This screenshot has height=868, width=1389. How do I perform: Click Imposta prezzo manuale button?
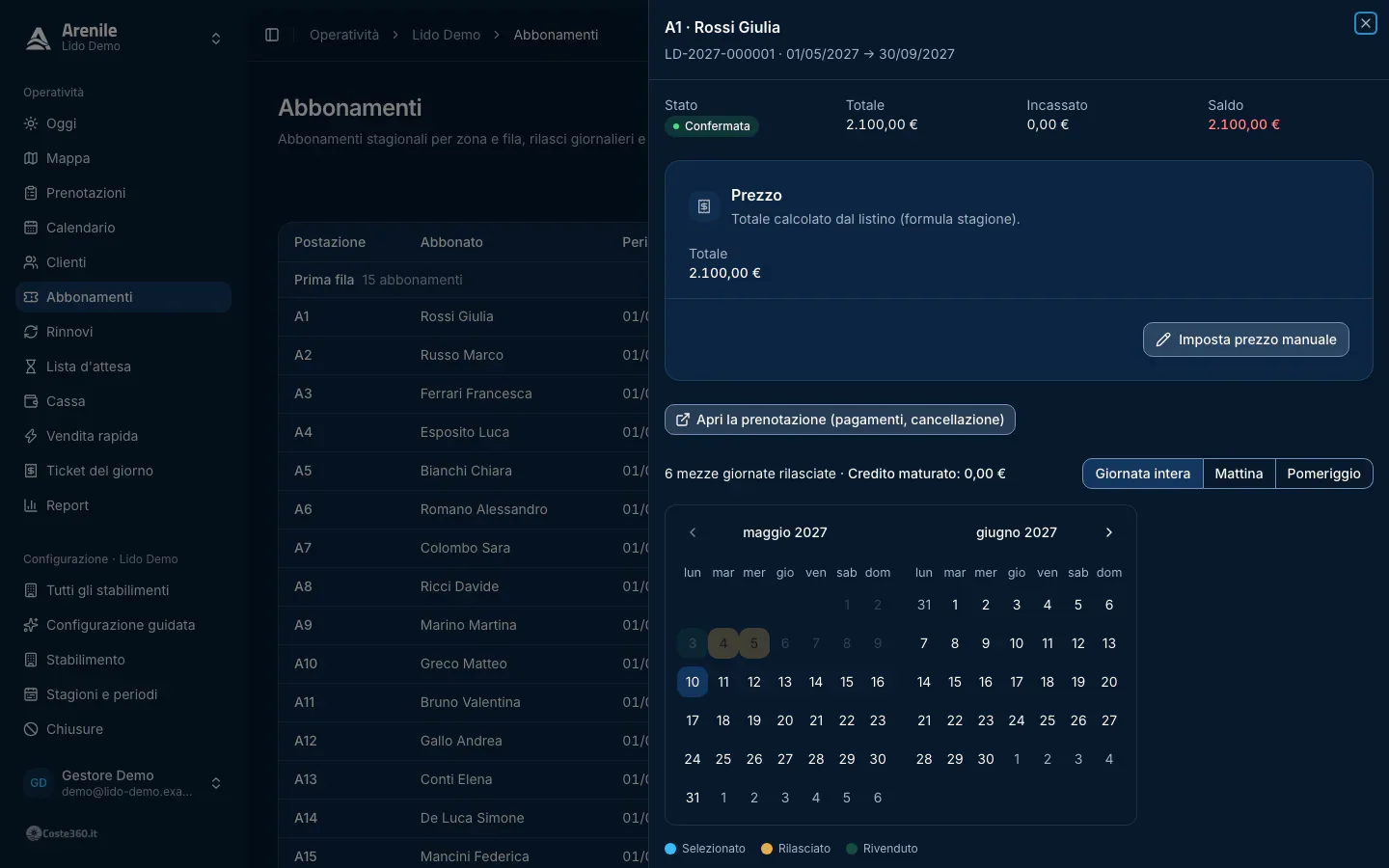pos(1246,339)
